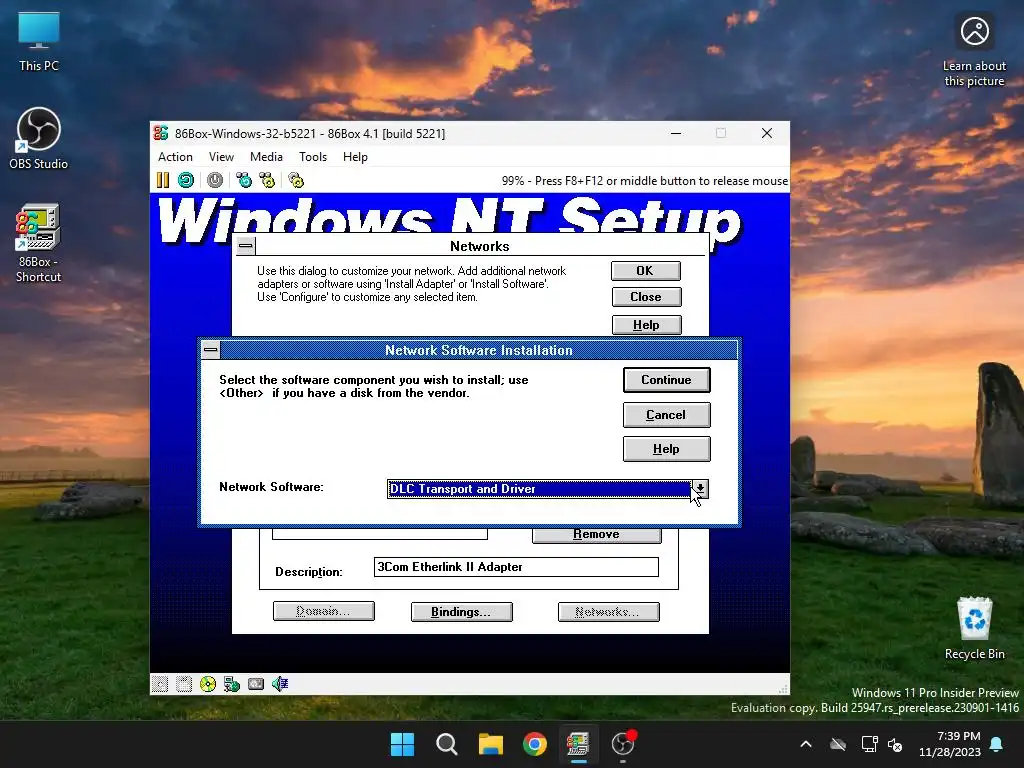Click the network status bar icon
The image size is (1024, 768).
pos(232,684)
